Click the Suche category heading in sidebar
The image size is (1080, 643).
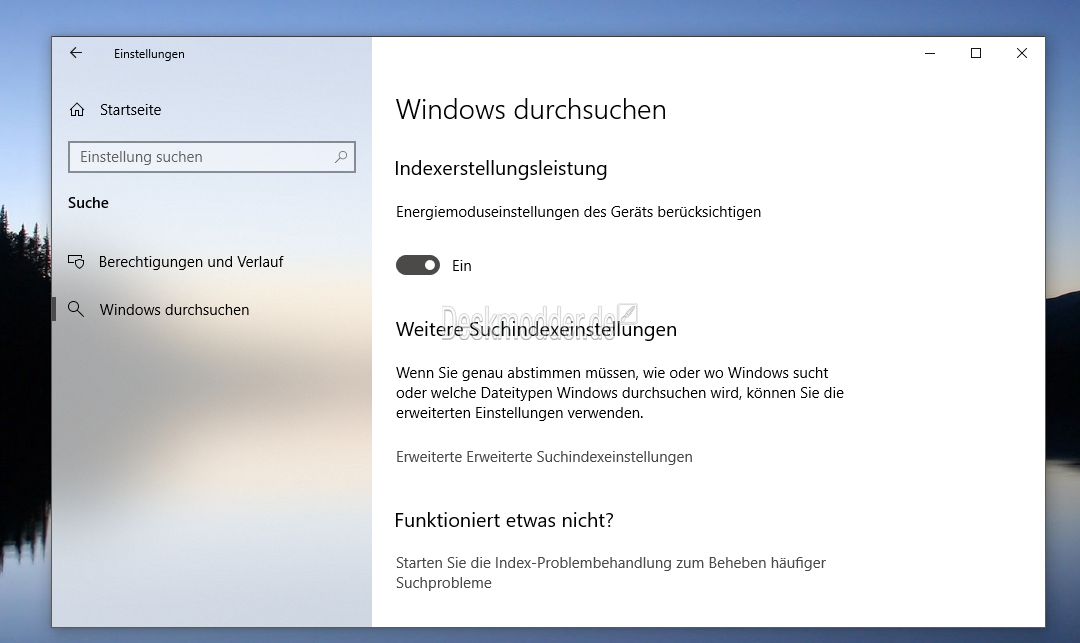pos(88,202)
